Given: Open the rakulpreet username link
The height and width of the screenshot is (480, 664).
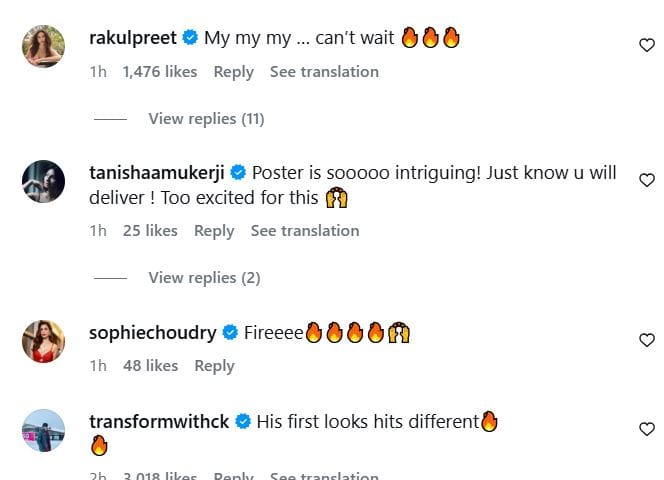Looking at the screenshot, I should (x=132, y=38).
